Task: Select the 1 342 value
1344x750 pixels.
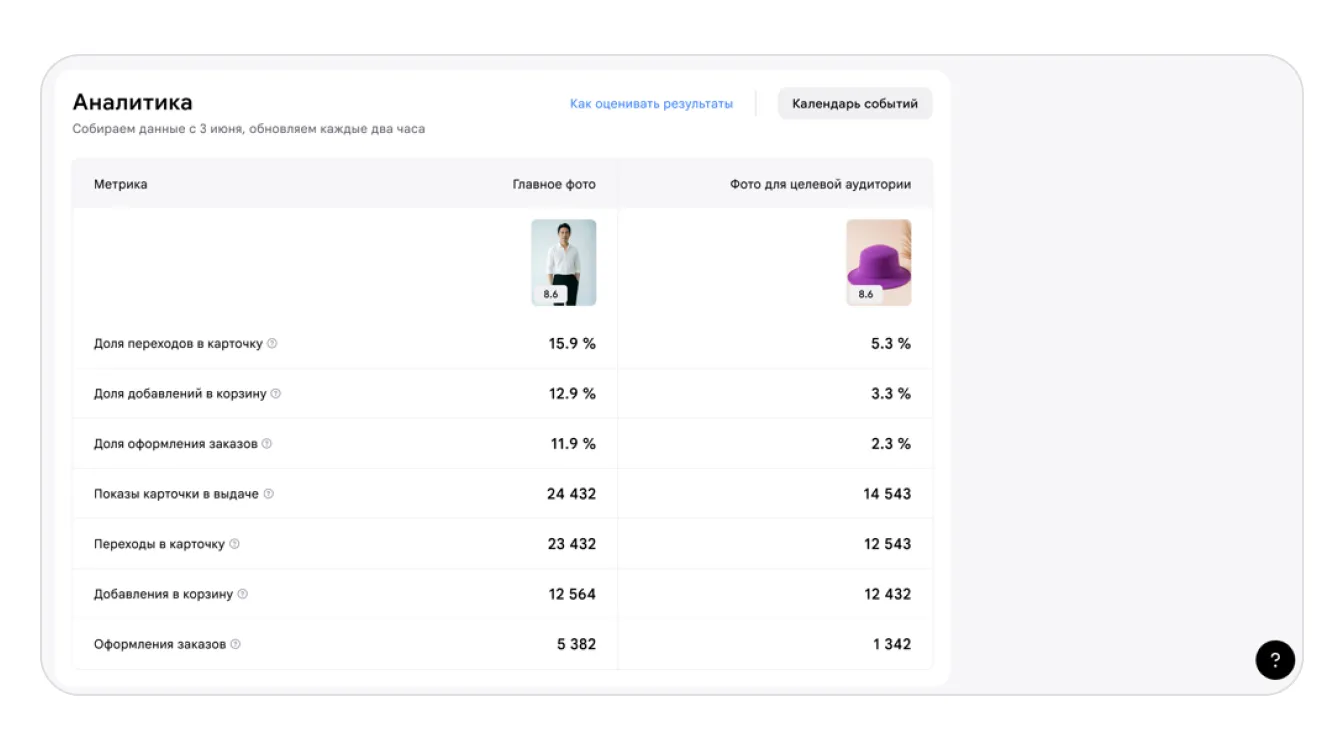Action: point(892,644)
